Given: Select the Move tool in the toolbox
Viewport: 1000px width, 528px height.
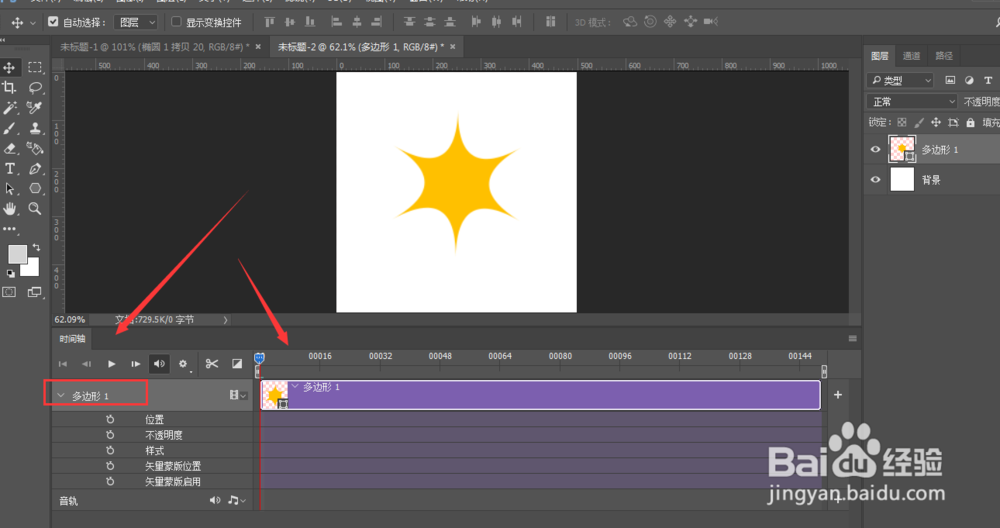Looking at the screenshot, I should click(x=10, y=67).
